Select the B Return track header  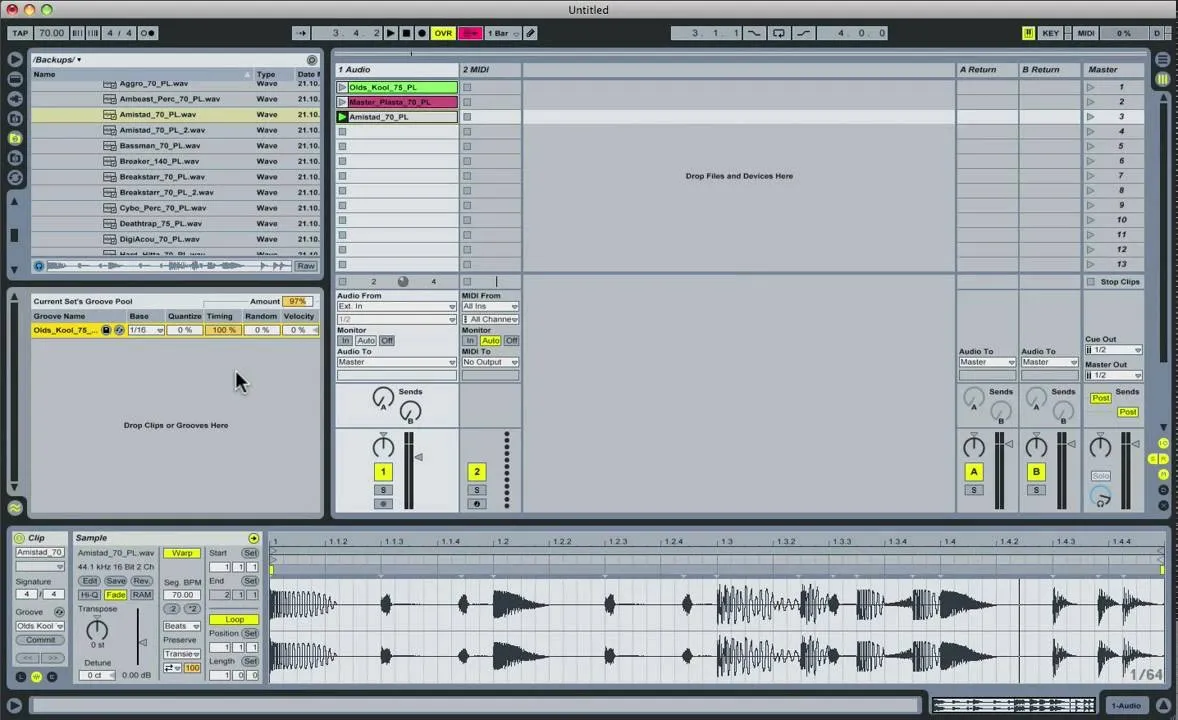pos(1049,69)
